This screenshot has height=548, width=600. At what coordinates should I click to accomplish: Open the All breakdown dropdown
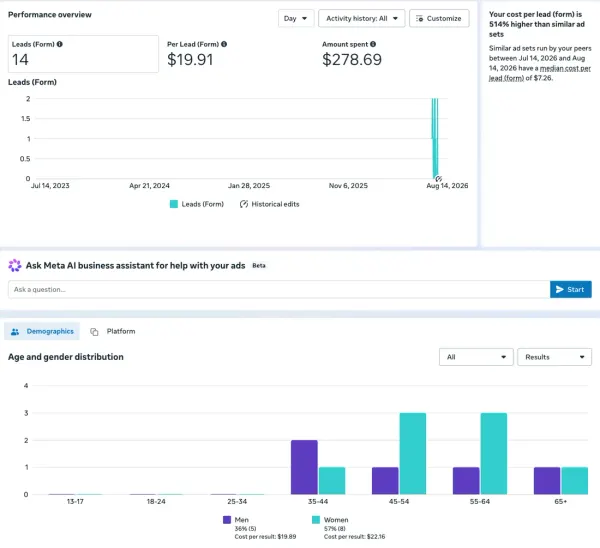(x=476, y=357)
